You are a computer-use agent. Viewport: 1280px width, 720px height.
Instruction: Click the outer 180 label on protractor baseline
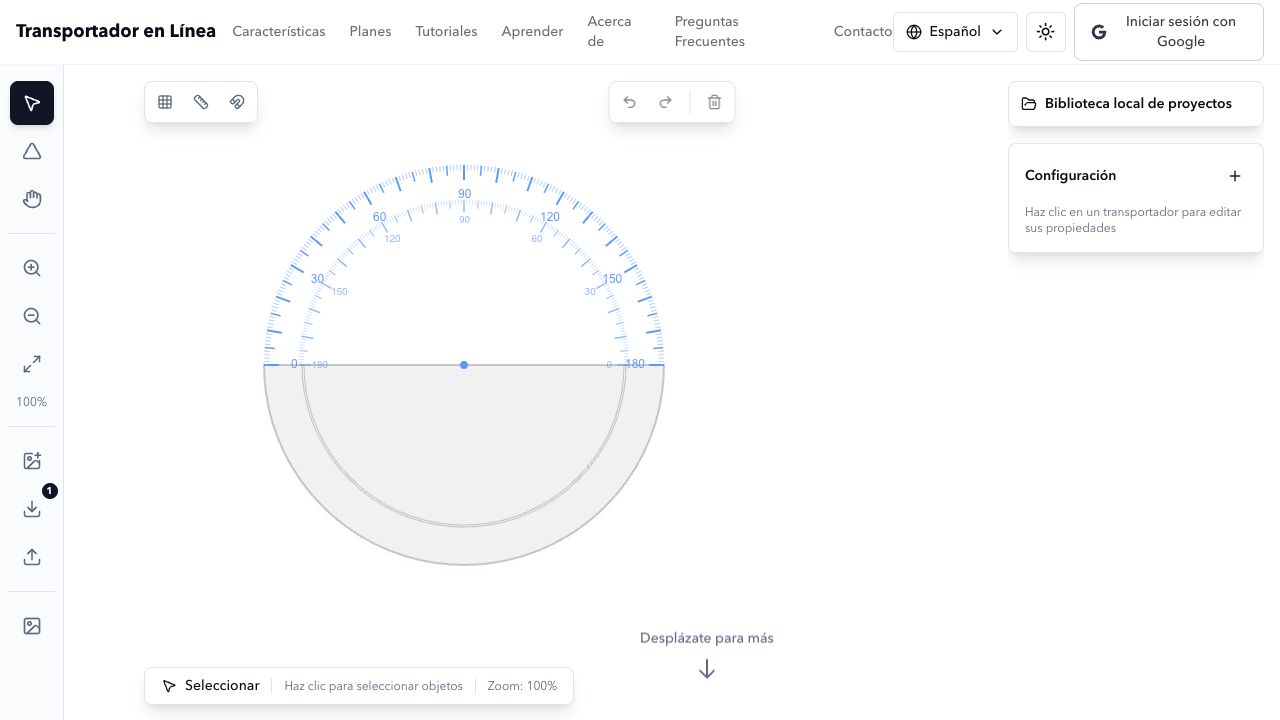[x=635, y=364]
